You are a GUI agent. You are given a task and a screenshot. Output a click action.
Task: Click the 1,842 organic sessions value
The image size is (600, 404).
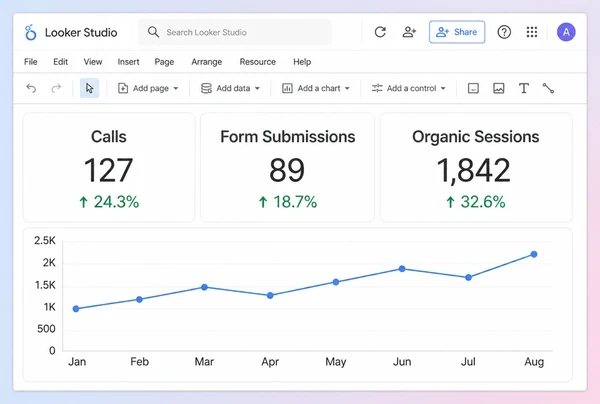[473, 171]
